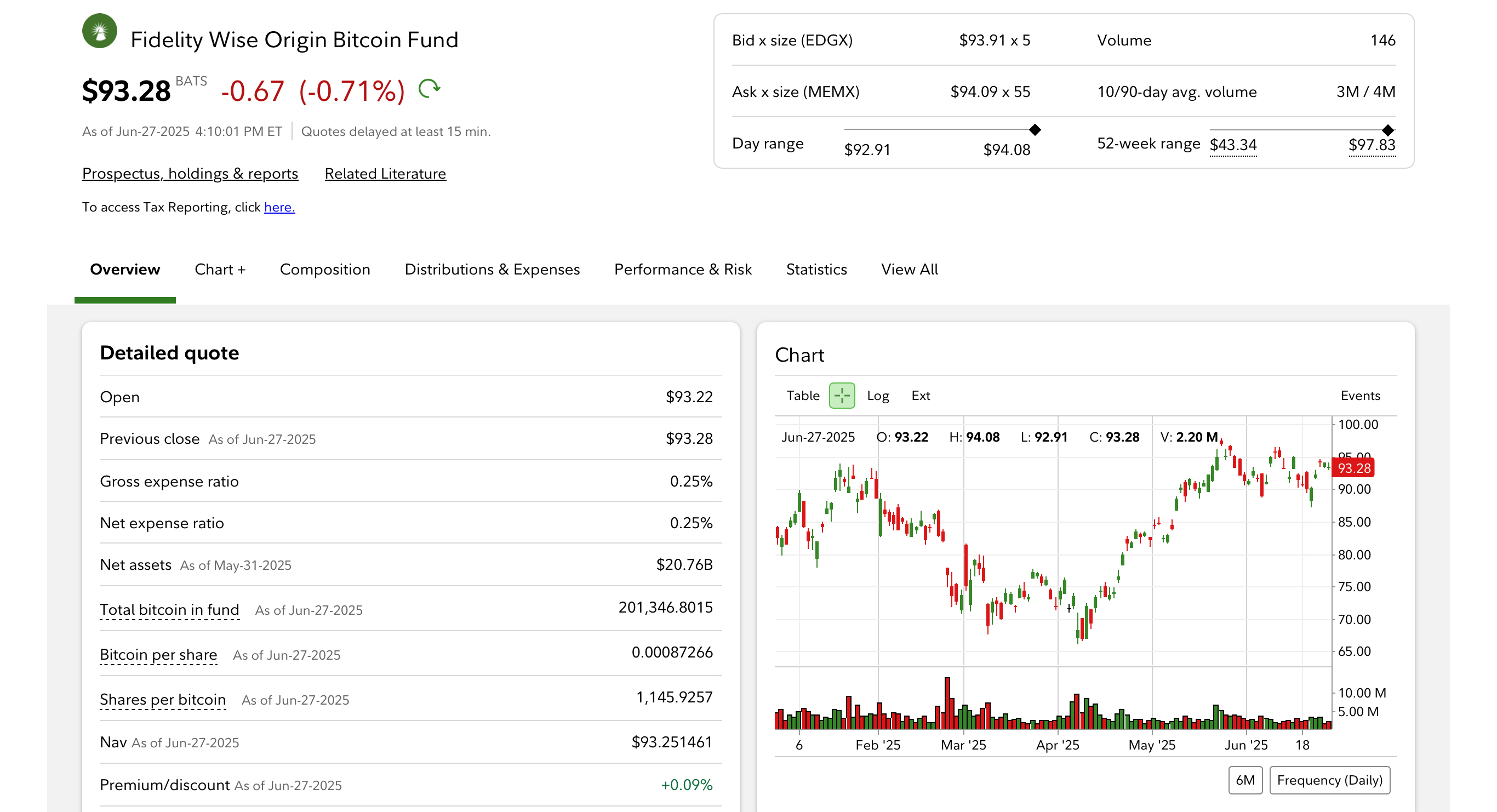Select the Overview tab

(125, 269)
